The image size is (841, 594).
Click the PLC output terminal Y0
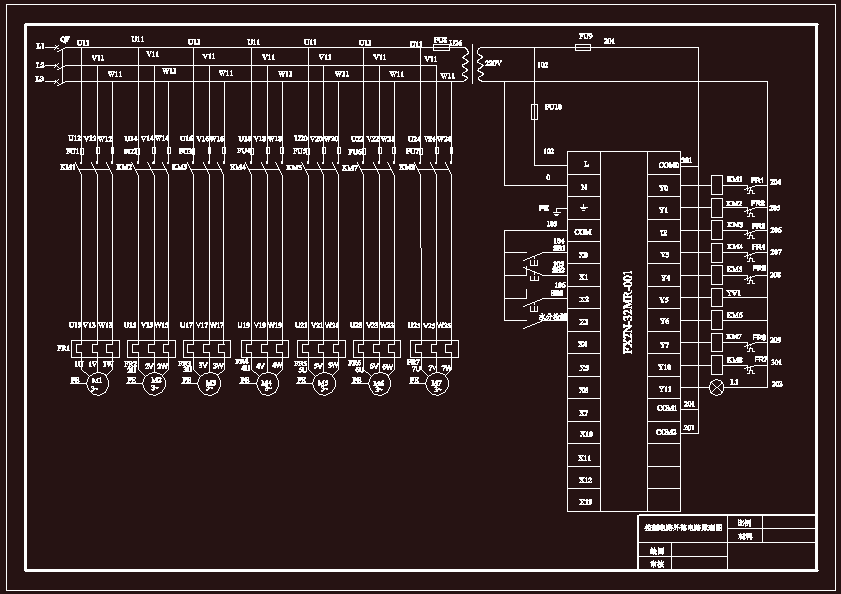coord(664,188)
